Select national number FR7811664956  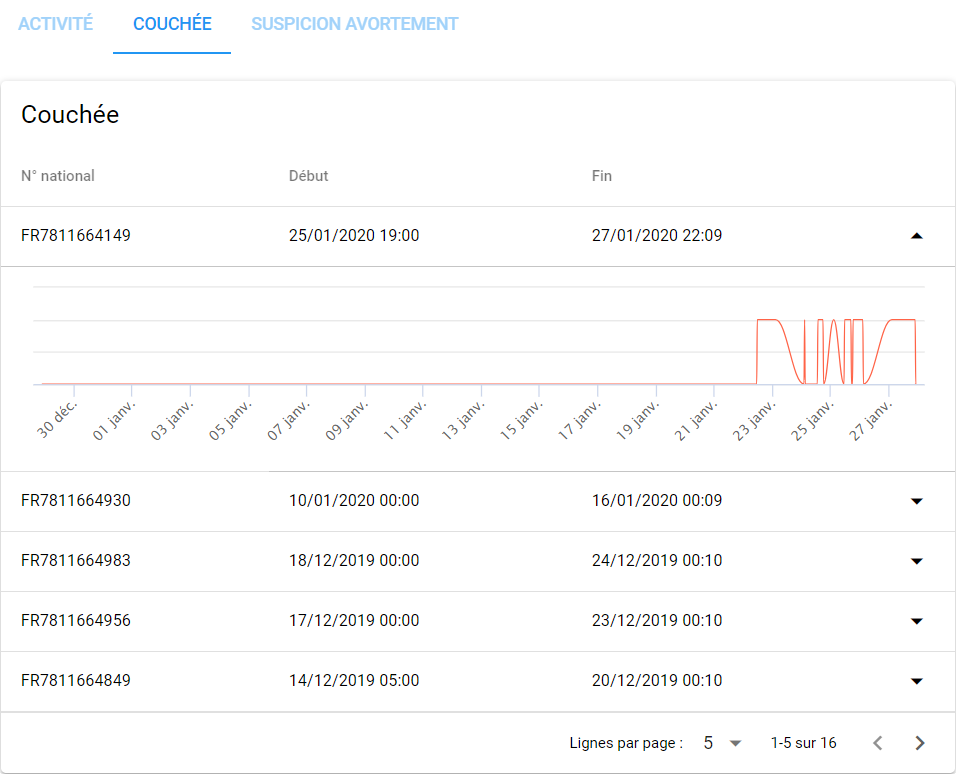76,620
